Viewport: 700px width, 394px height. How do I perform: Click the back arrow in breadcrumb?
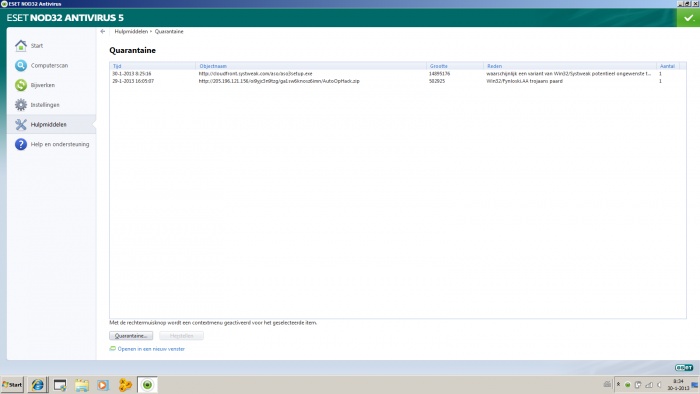click(x=103, y=31)
